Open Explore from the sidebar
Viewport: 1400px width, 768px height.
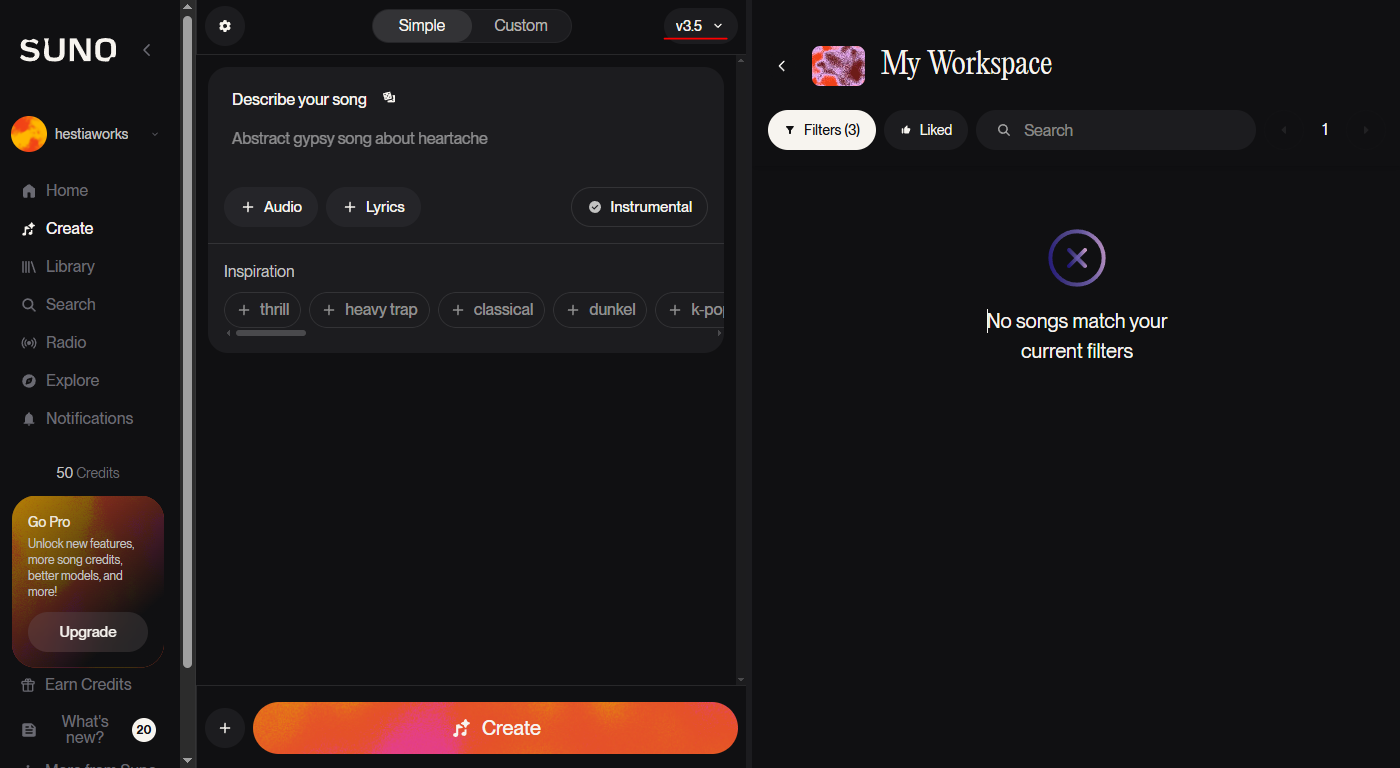72,380
